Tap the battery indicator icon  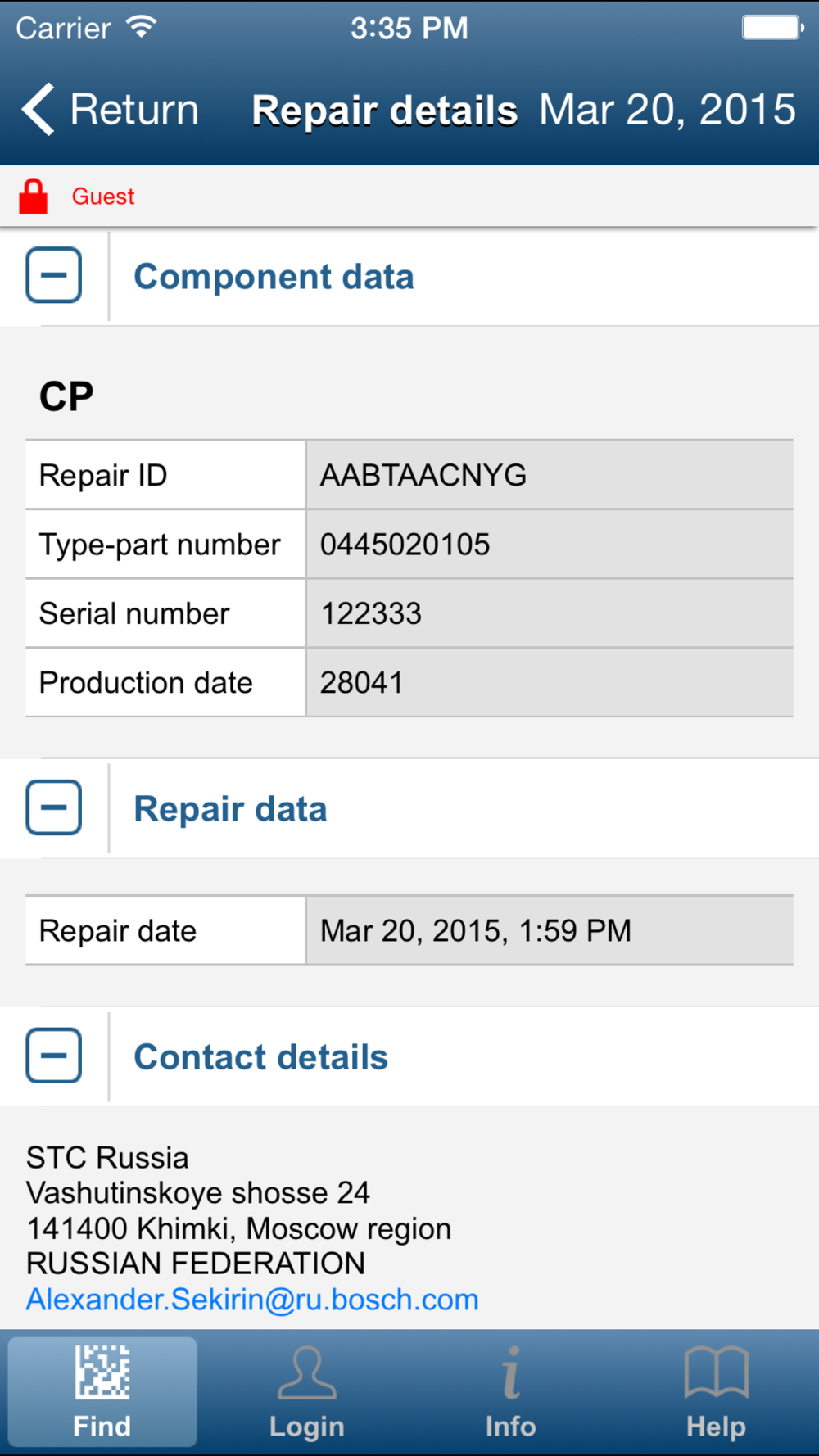(772, 28)
